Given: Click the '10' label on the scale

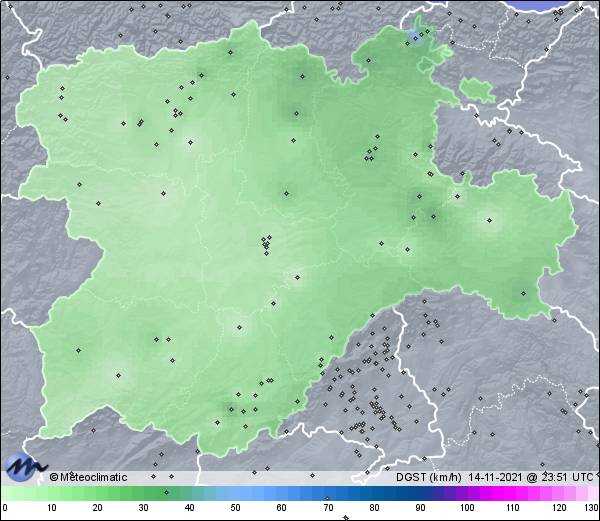Looking at the screenshot, I should click(x=52, y=508).
